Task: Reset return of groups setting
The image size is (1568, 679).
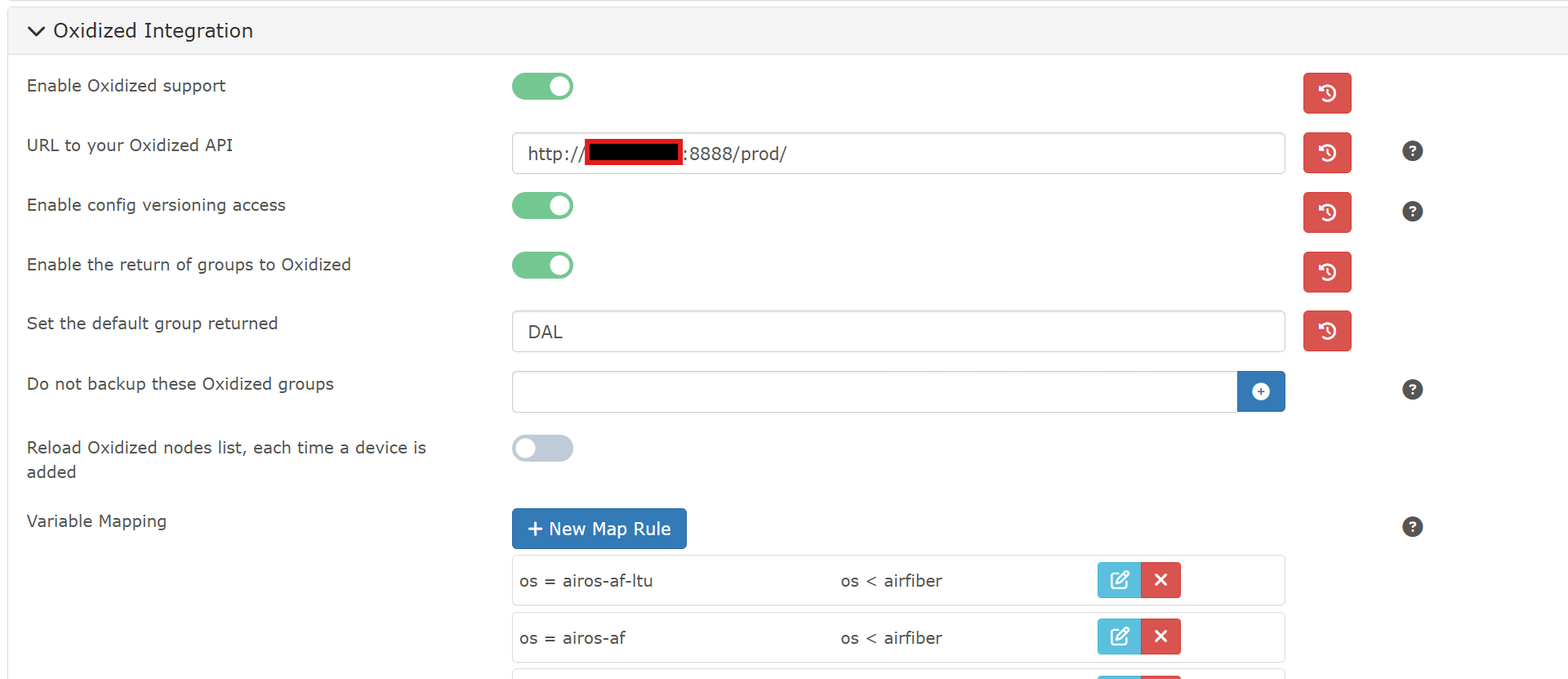Action: coord(1327,272)
